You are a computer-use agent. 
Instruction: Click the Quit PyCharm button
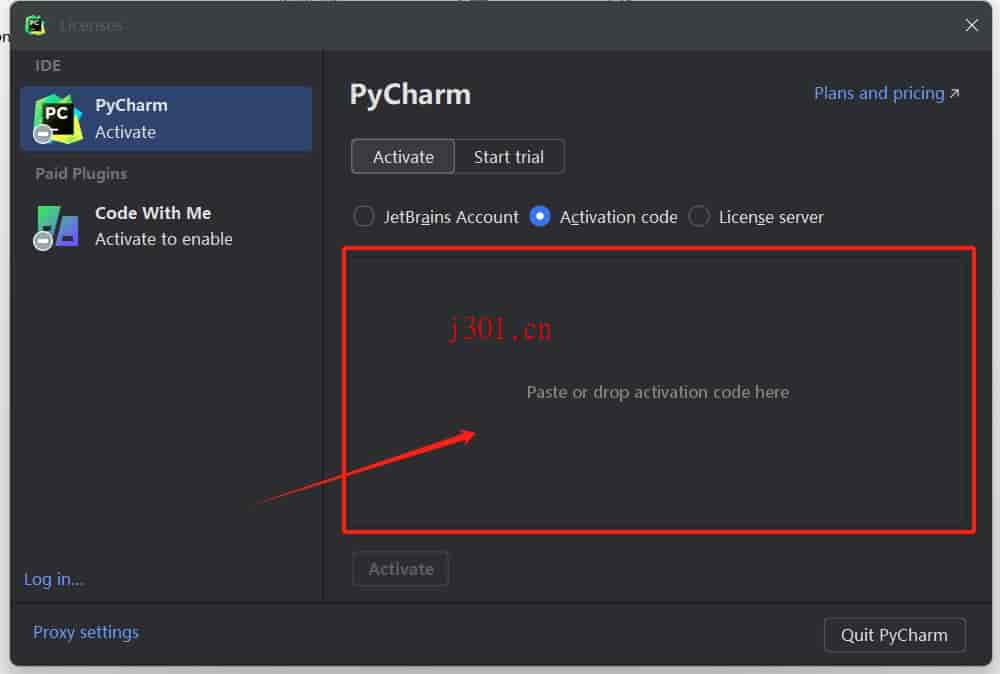(894, 635)
